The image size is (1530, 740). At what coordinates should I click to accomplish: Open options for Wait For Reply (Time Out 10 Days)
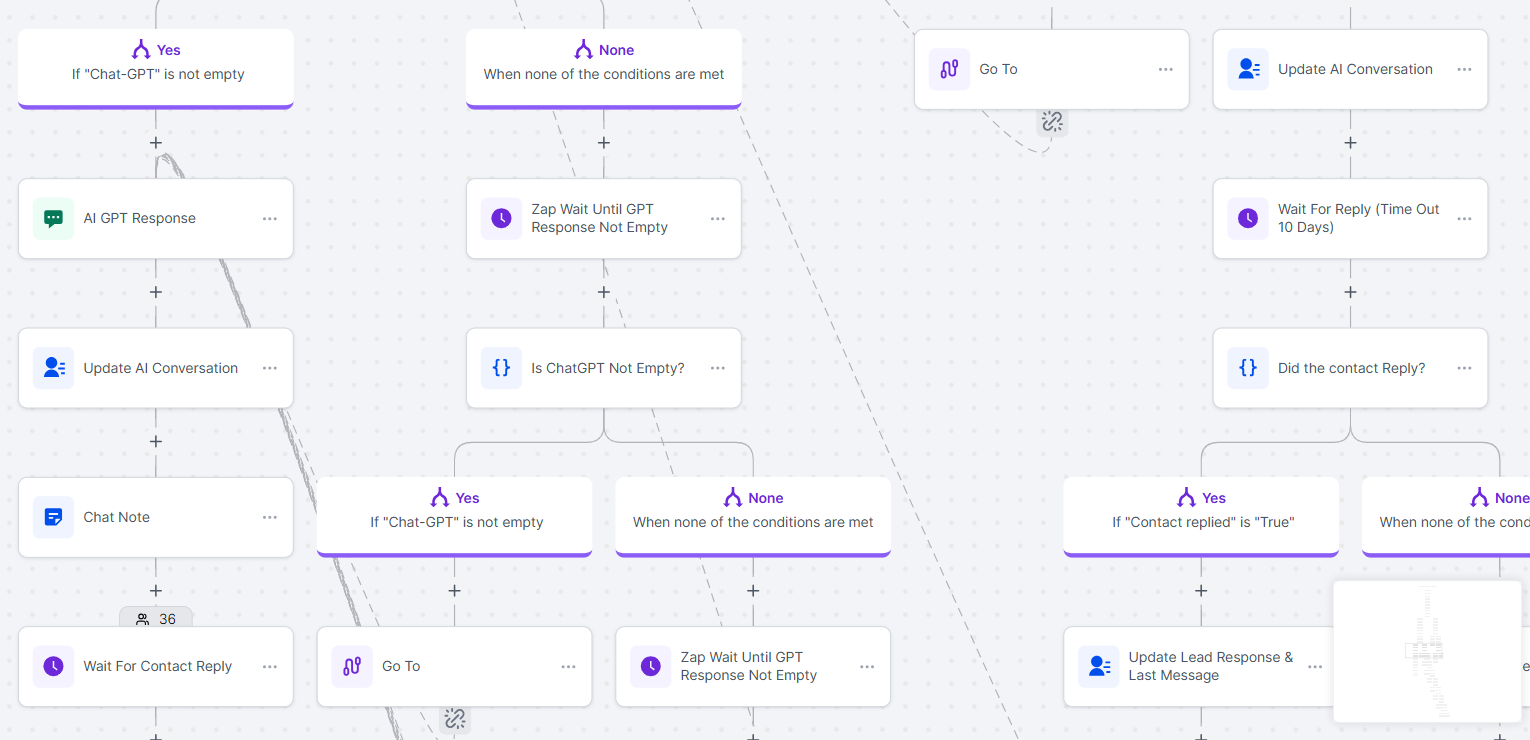point(1464,218)
